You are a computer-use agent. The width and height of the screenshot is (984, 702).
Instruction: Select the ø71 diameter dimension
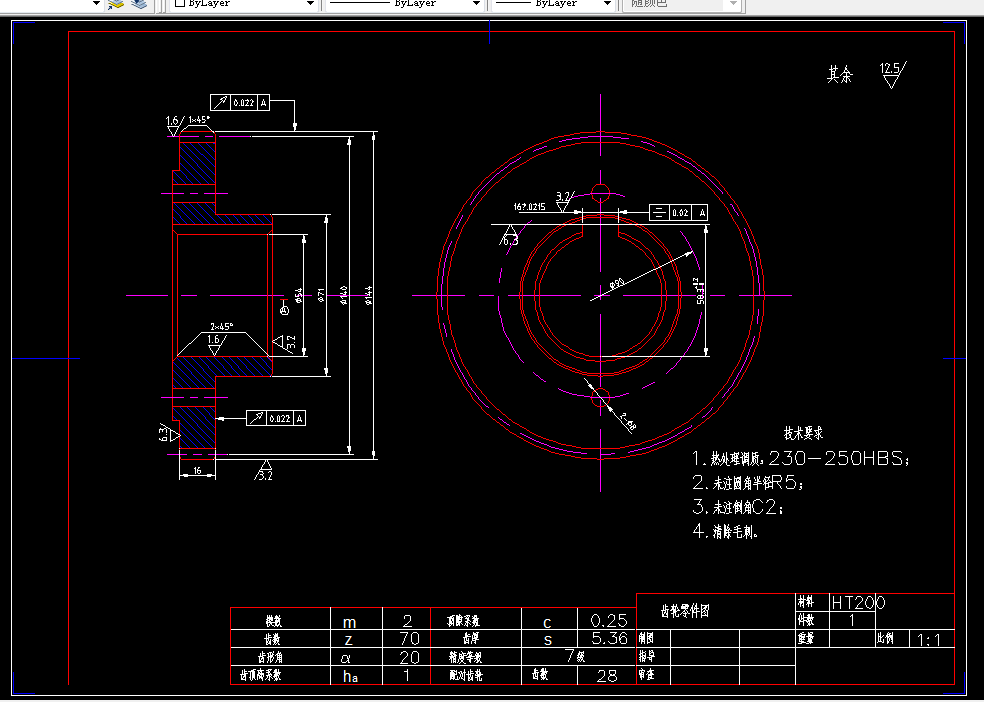click(320, 295)
